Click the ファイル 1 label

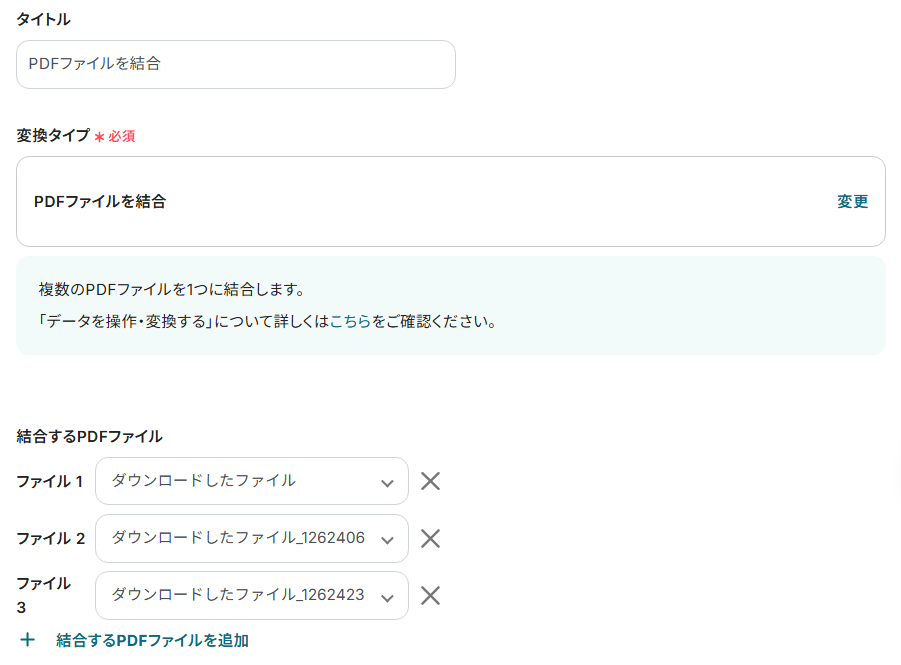(x=50, y=481)
